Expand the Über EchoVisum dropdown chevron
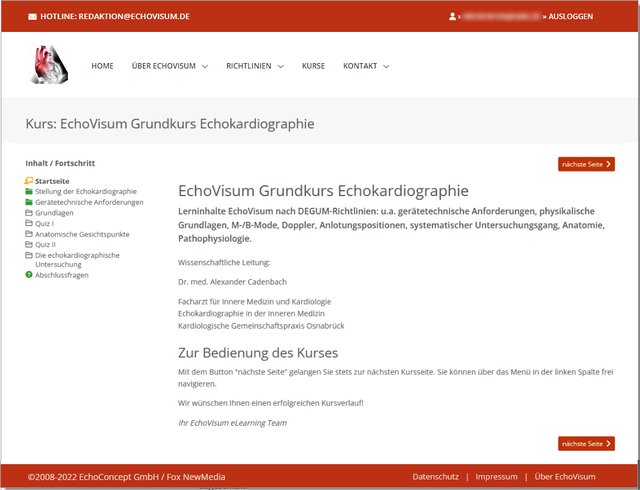Image resolution: width=640 pixels, height=490 pixels. pyautogui.click(x=205, y=66)
